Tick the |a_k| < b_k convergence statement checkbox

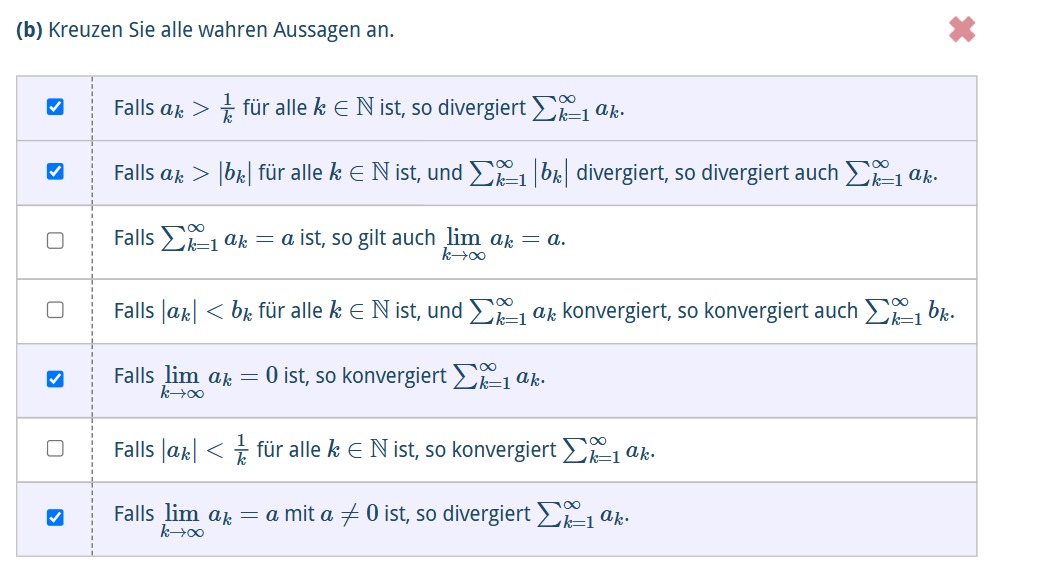pos(56,310)
